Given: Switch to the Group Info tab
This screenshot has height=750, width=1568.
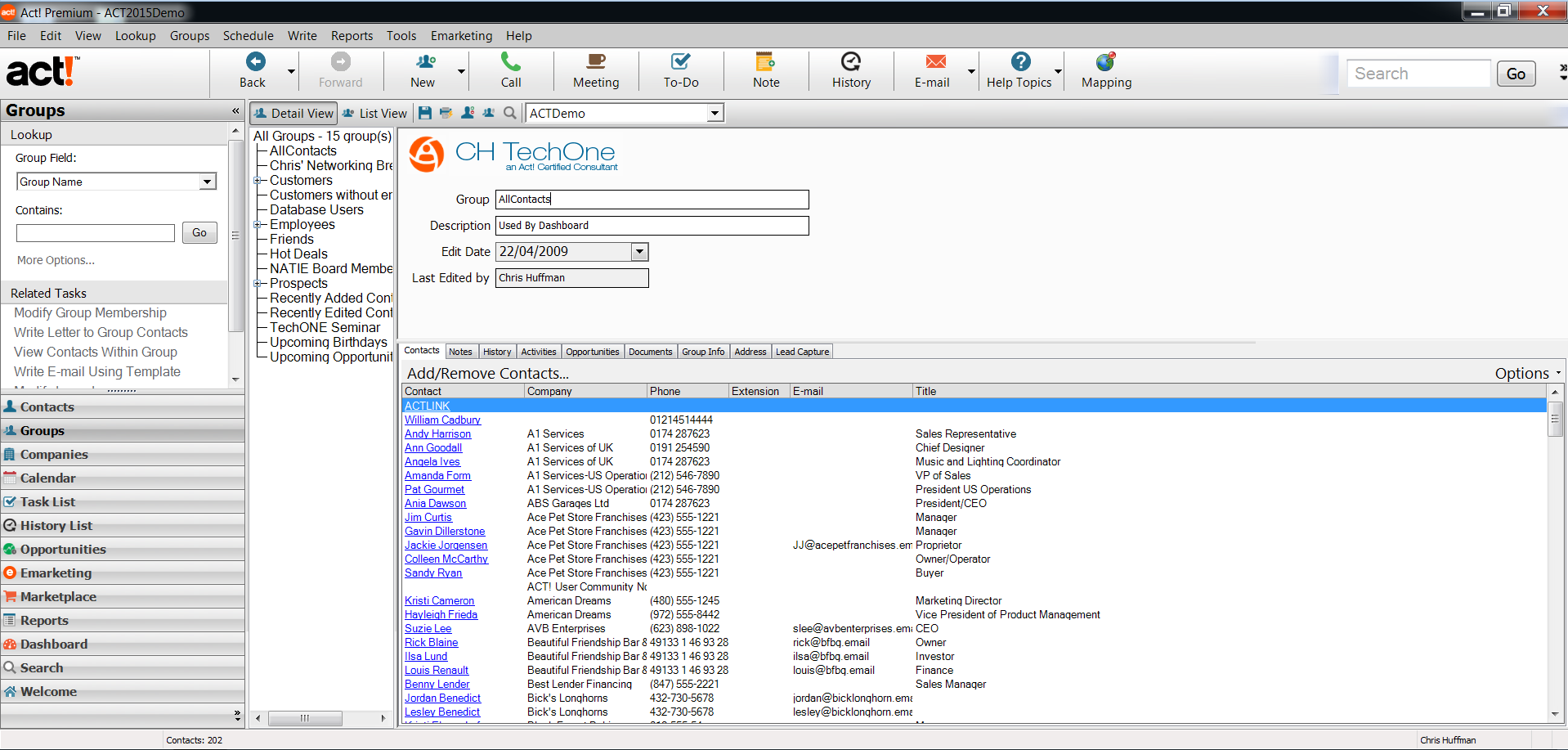Looking at the screenshot, I should click(x=703, y=352).
